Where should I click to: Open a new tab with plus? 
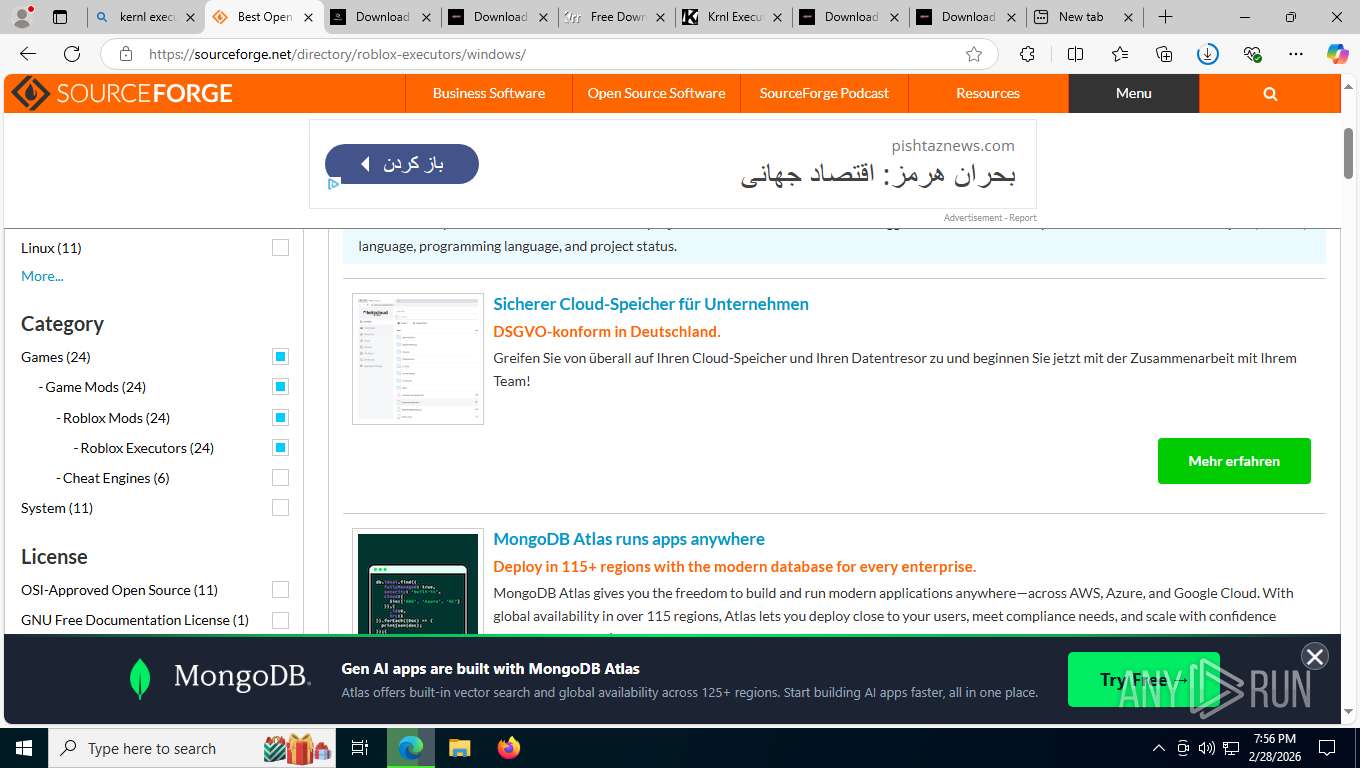(x=1165, y=17)
